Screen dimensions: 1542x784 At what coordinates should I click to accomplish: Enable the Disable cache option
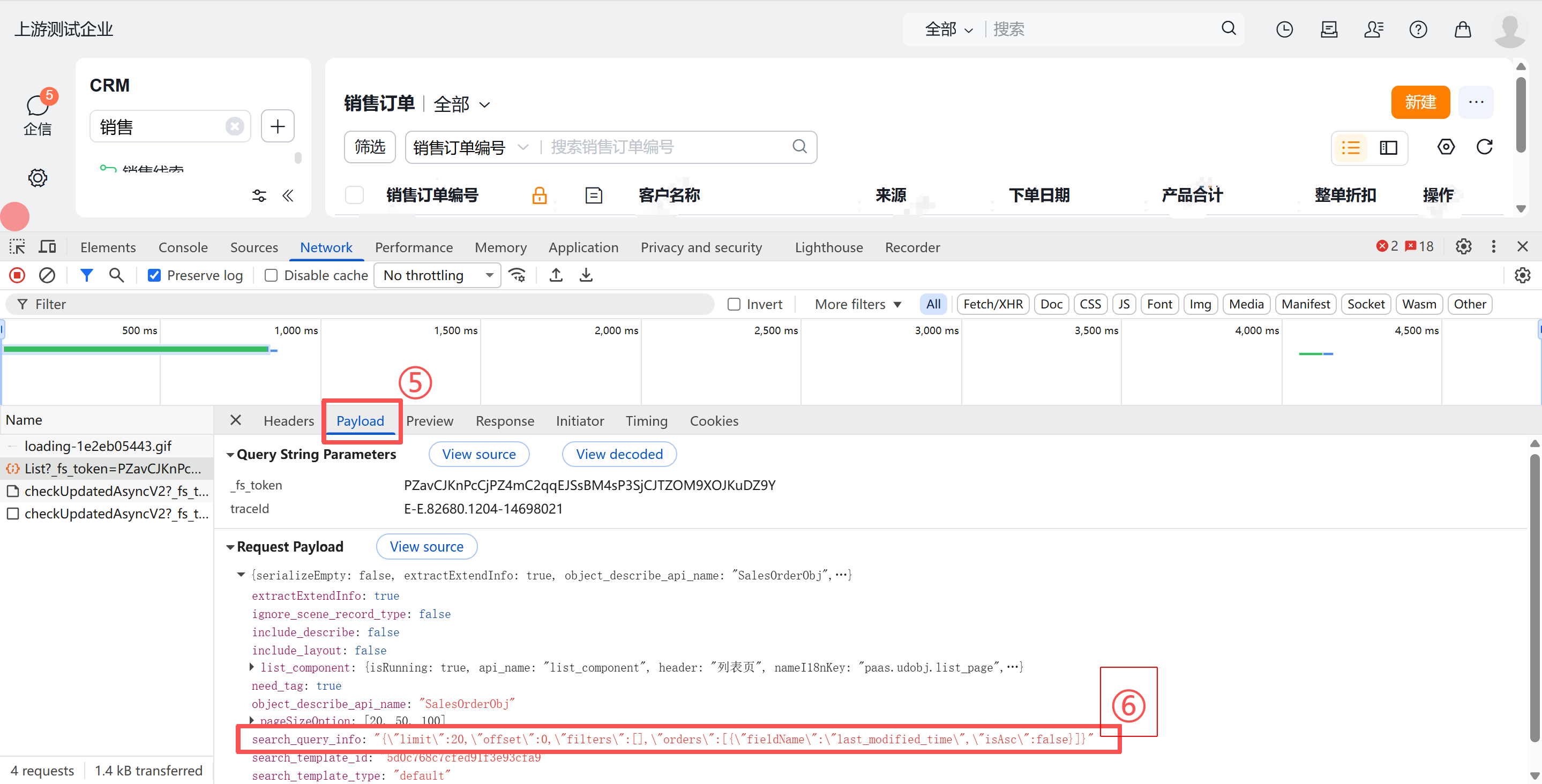tap(271, 275)
